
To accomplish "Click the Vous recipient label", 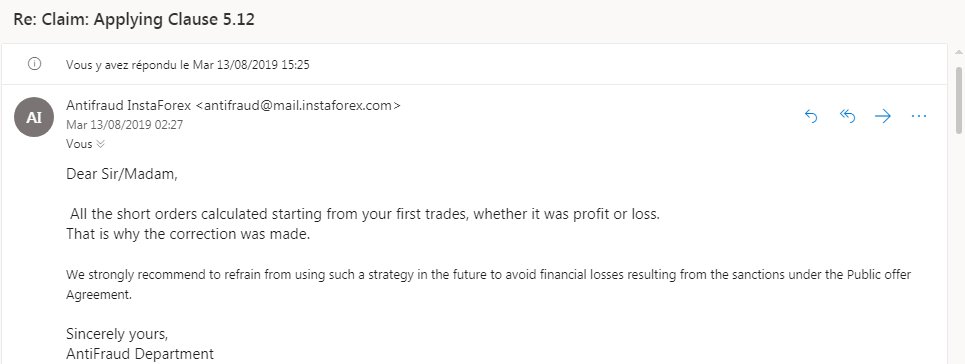I will [79, 144].
